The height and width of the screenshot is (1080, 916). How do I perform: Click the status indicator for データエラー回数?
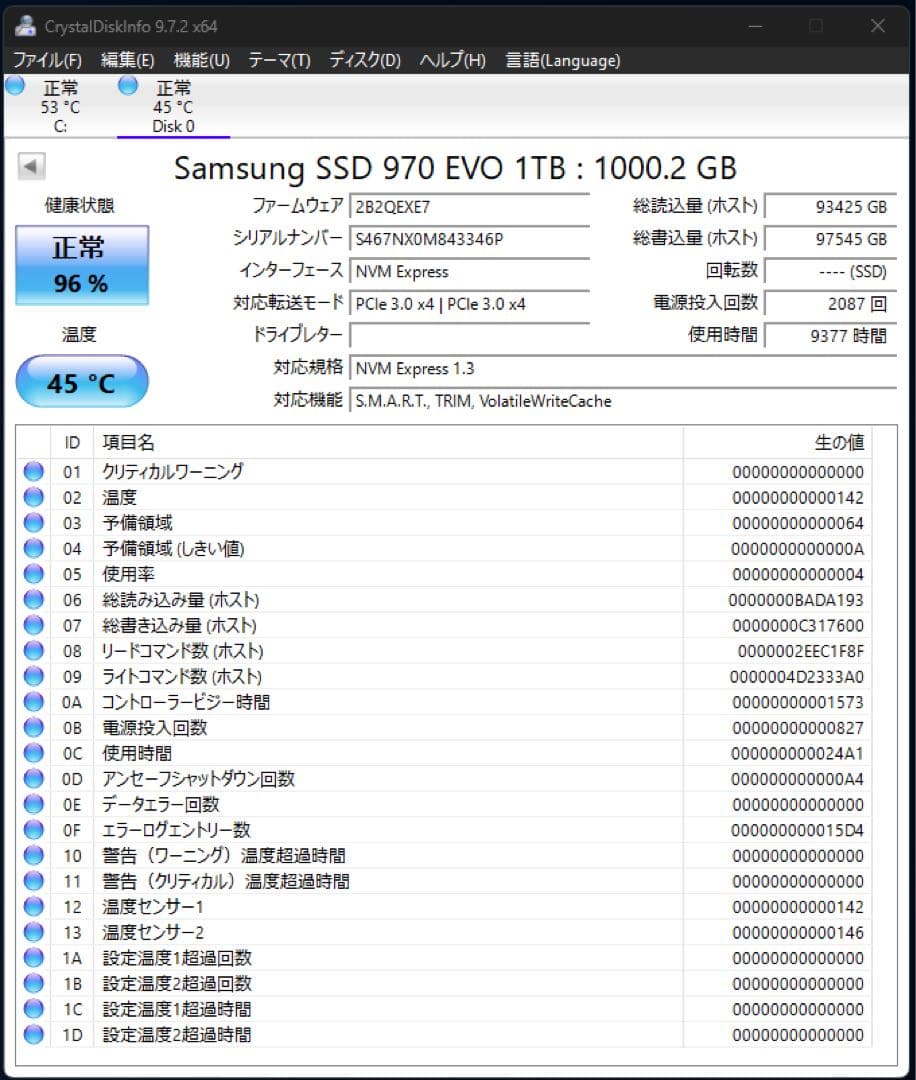[32, 804]
